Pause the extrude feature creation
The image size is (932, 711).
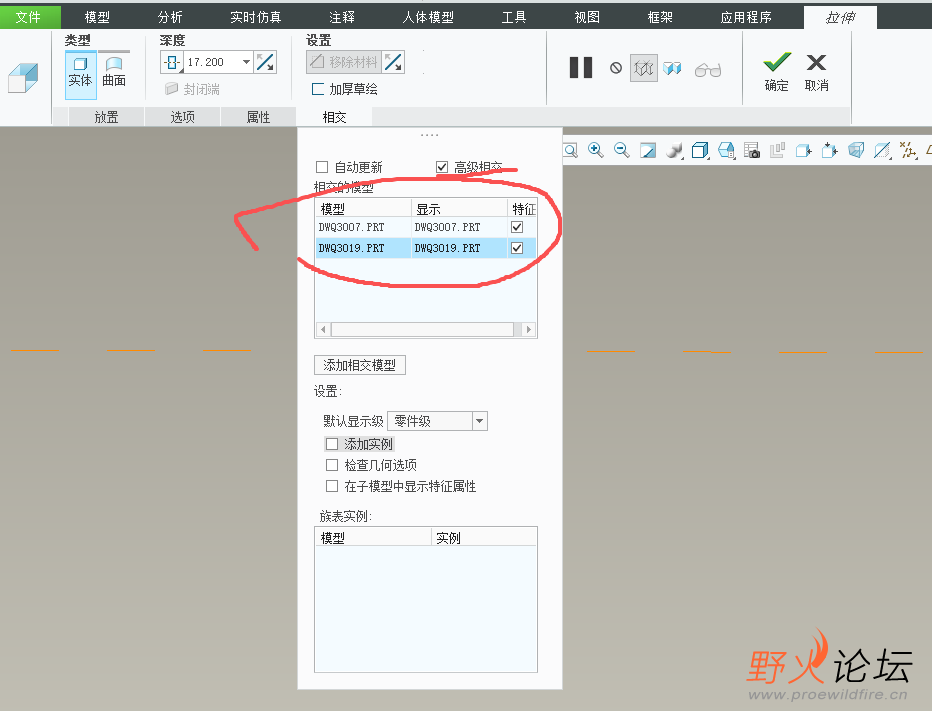pyautogui.click(x=581, y=68)
